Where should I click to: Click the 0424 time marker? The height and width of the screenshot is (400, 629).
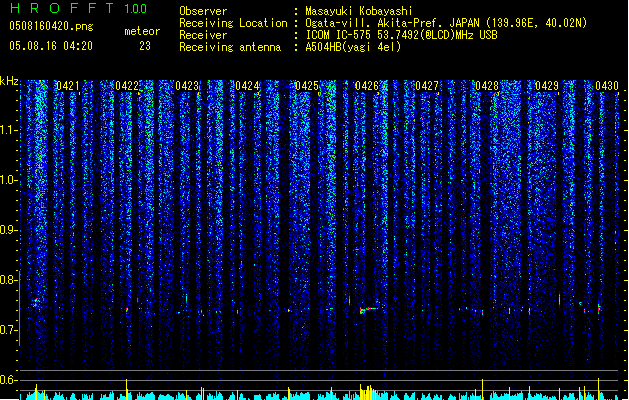coord(247,86)
